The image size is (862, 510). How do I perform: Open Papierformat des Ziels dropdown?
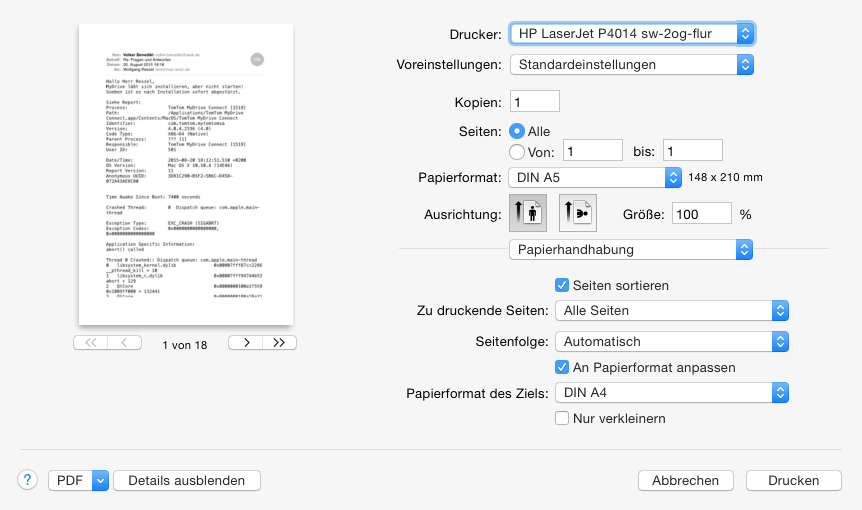click(672, 392)
